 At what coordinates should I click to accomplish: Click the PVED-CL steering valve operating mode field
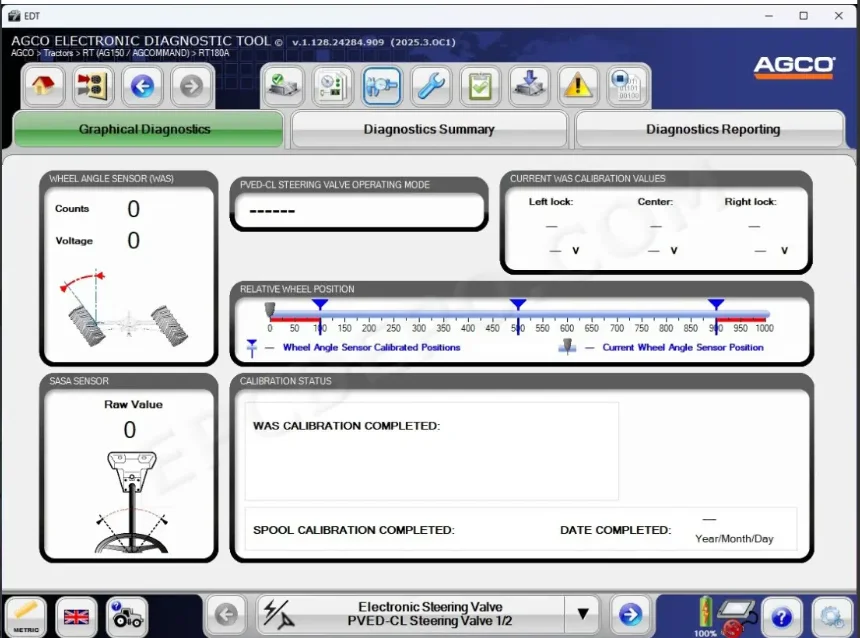359,210
